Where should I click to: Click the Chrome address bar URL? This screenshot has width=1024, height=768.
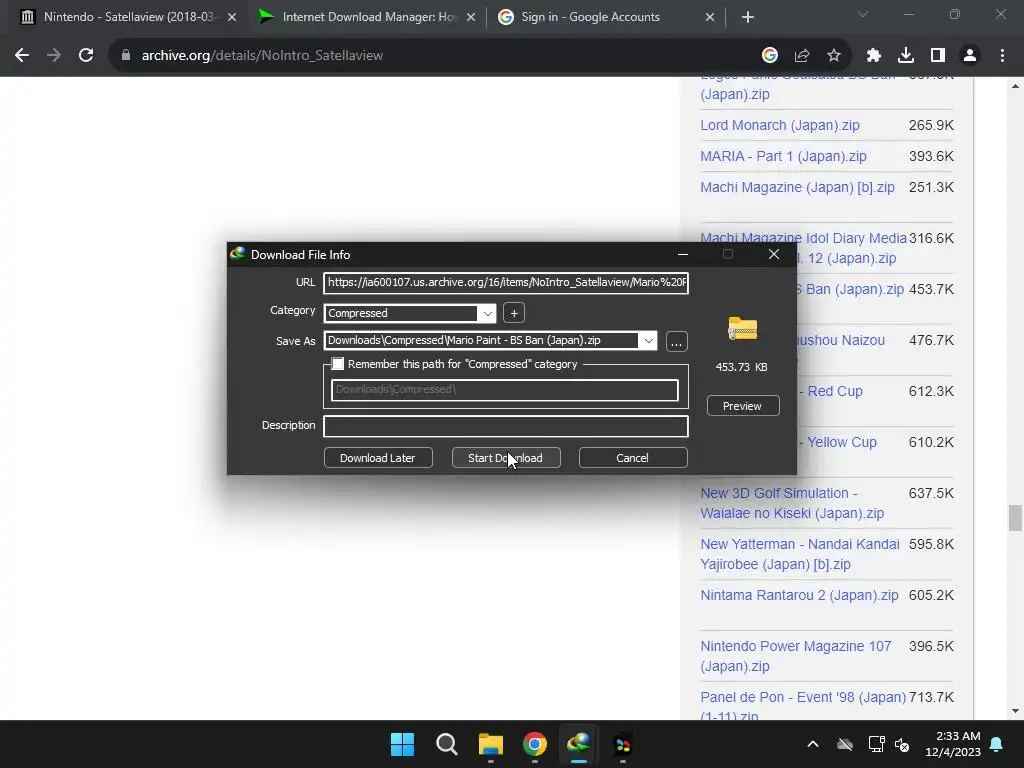pyautogui.click(x=262, y=56)
